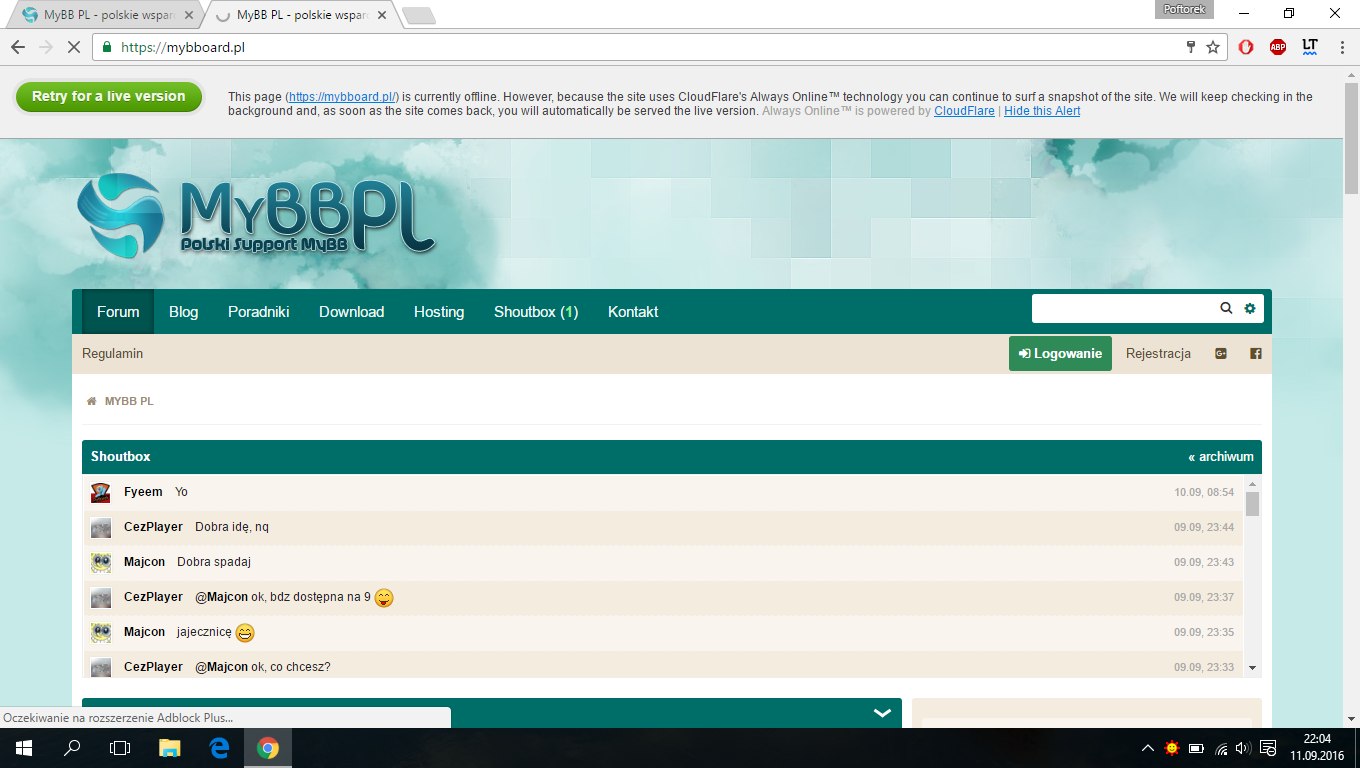
Task: Click the shoutbox scrollbar down arrow
Action: [1252, 668]
